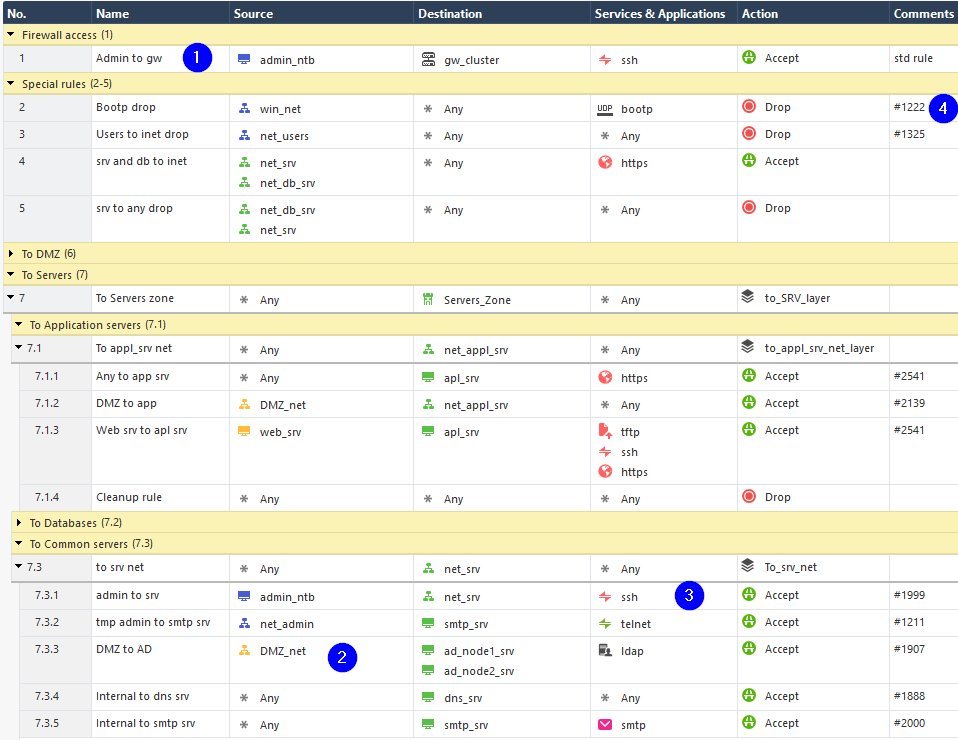Click smtp mail service icon in rule 7.3.5
This screenshot has height=740, width=958.
pyautogui.click(x=605, y=724)
